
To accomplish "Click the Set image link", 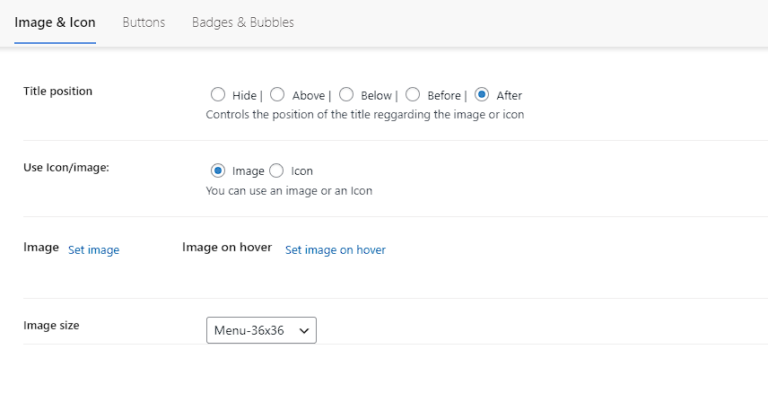I will click(94, 250).
